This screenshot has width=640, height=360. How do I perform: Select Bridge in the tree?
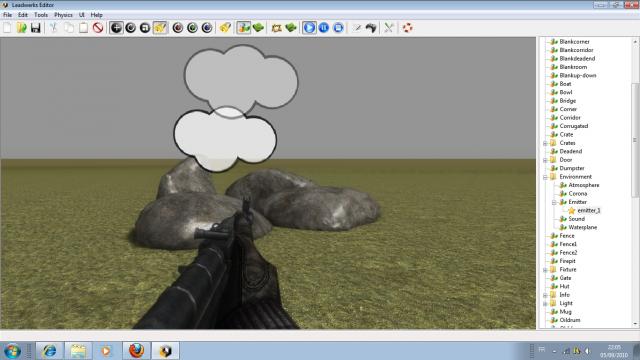[x=567, y=101]
